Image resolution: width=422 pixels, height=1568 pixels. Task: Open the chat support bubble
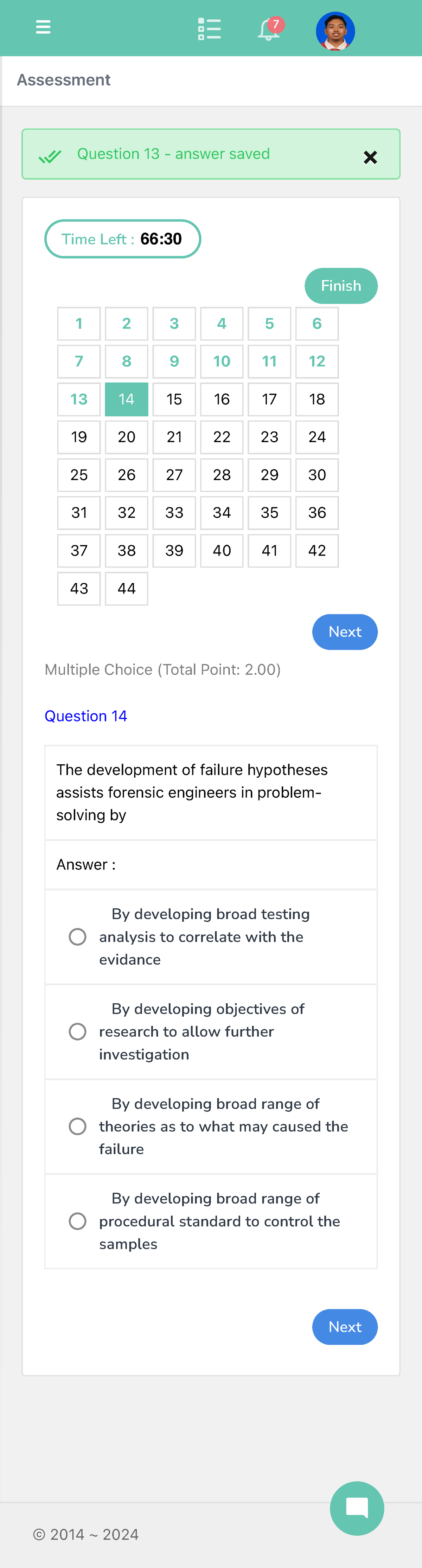357,1508
